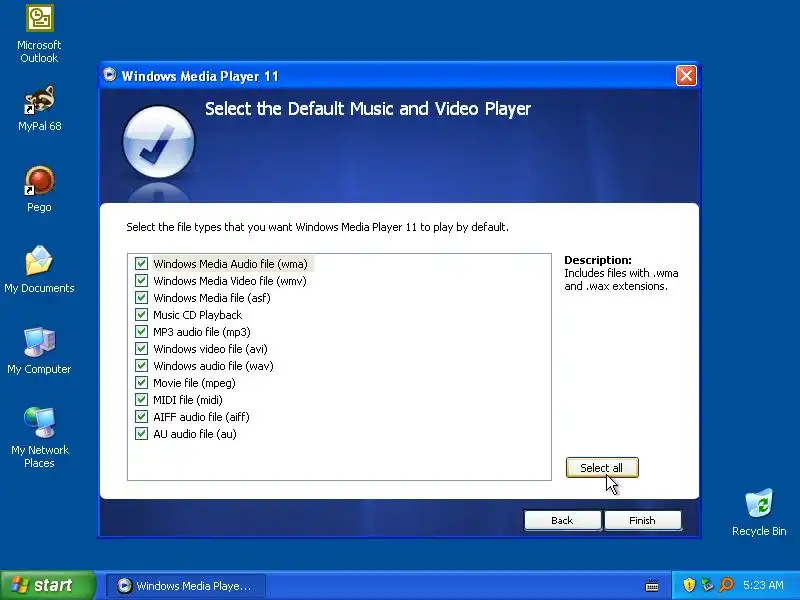Click the safely remove hardware tray icon
Image resolution: width=800 pixels, height=600 pixels.
[x=708, y=585]
